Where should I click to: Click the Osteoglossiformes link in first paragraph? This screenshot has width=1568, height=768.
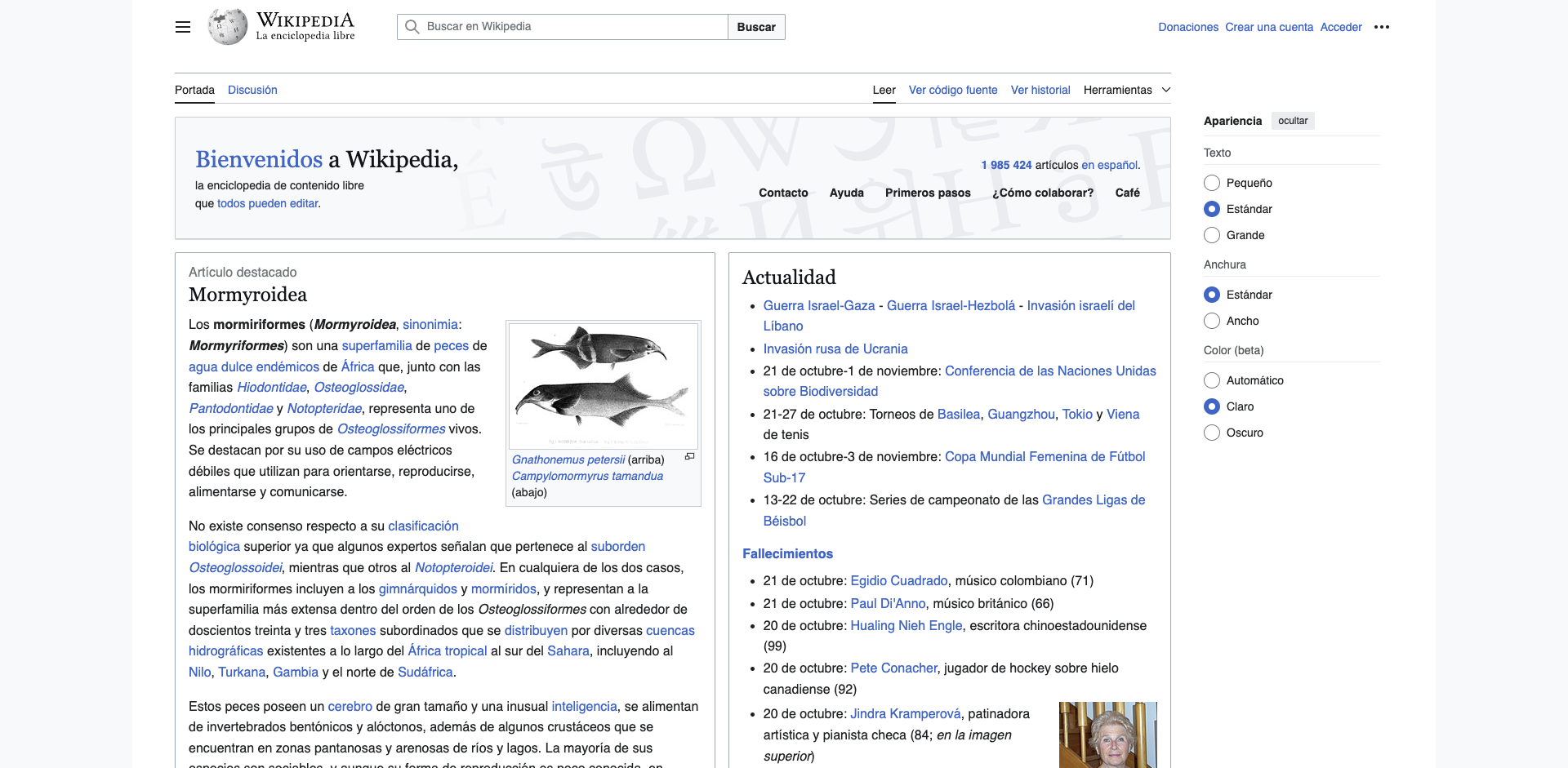[391, 428]
